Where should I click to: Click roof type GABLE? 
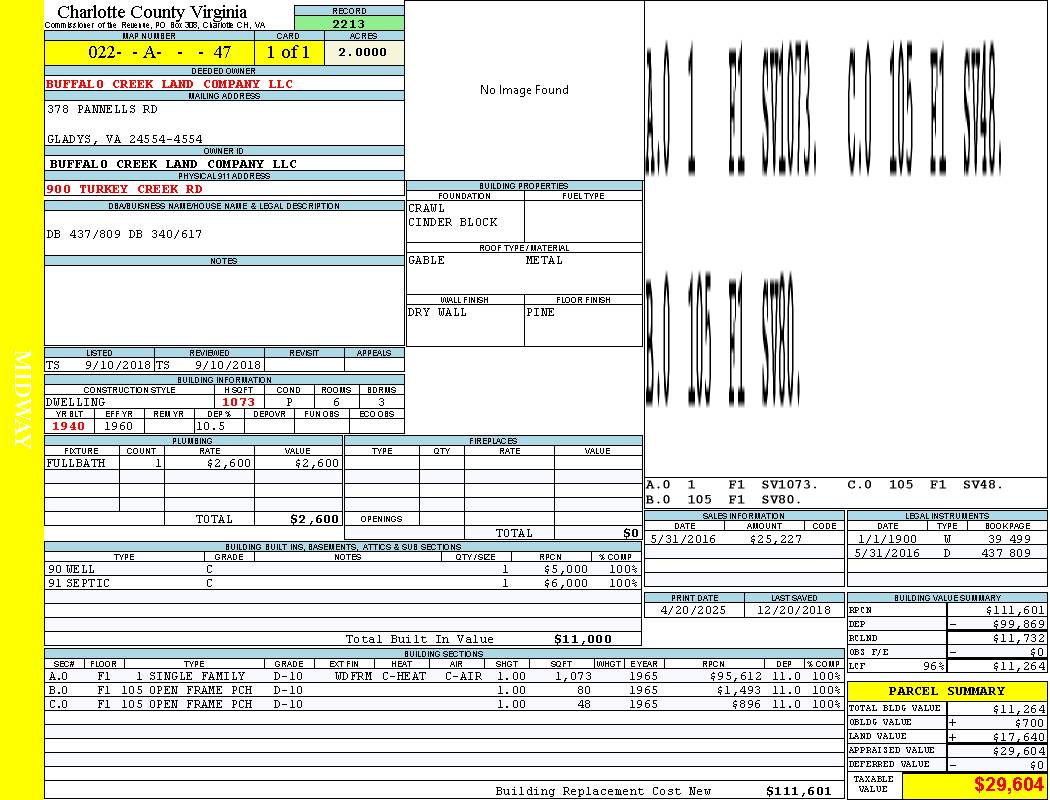pos(427,260)
